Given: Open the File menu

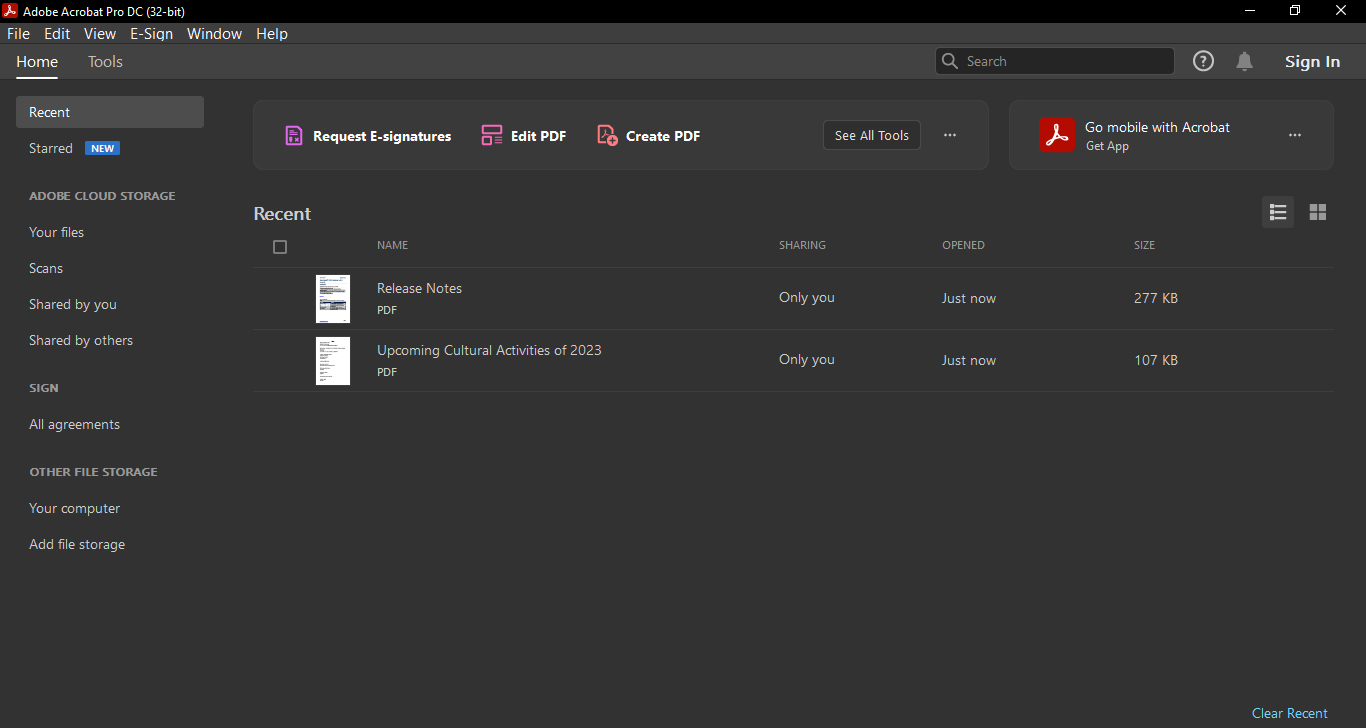Looking at the screenshot, I should point(18,33).
